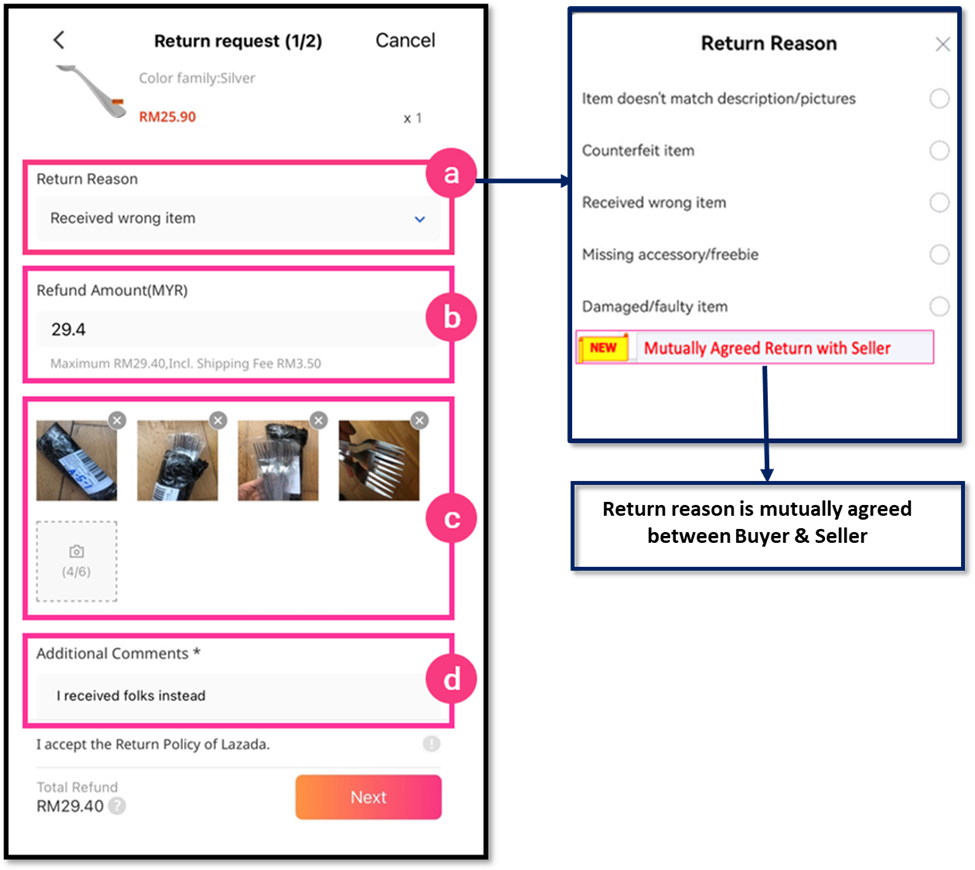Edit the Refund Amount field showing 29.4
975x870 pixels.
238,330
